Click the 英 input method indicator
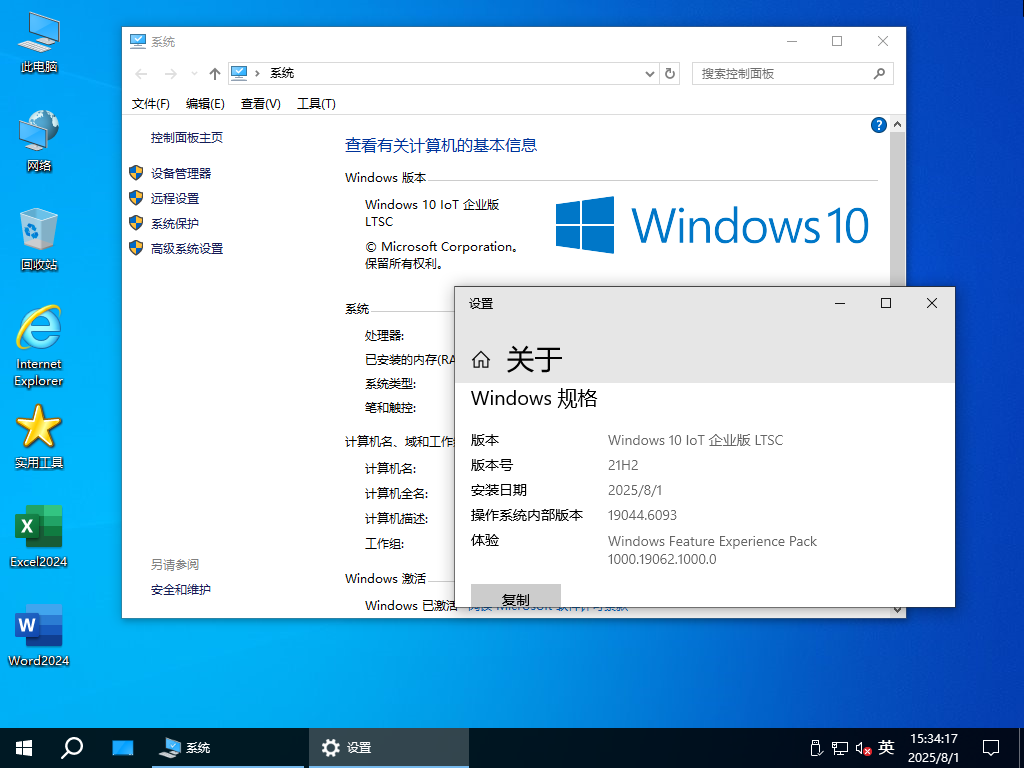The height and width of the screenshot is (768, 1024). [x=886, y=747]
